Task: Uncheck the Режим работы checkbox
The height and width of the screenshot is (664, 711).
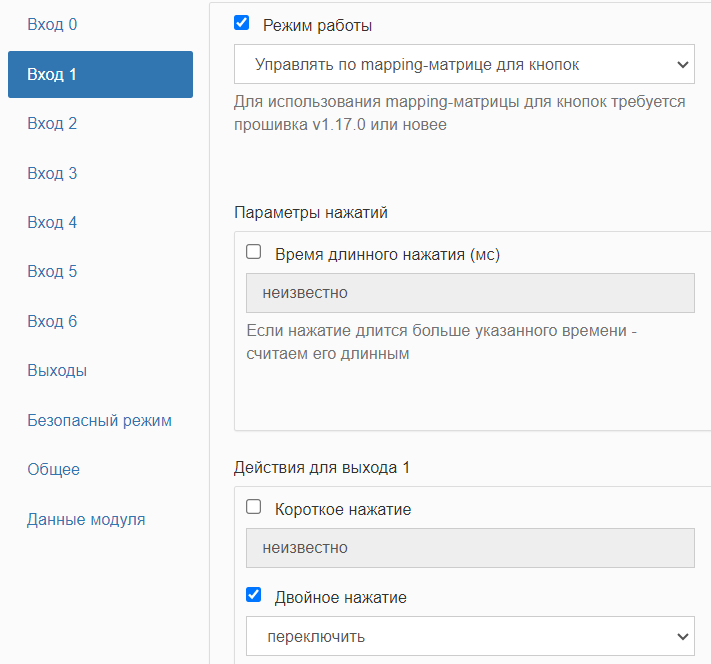Action: pyautogui.click(x=241, y=23)
